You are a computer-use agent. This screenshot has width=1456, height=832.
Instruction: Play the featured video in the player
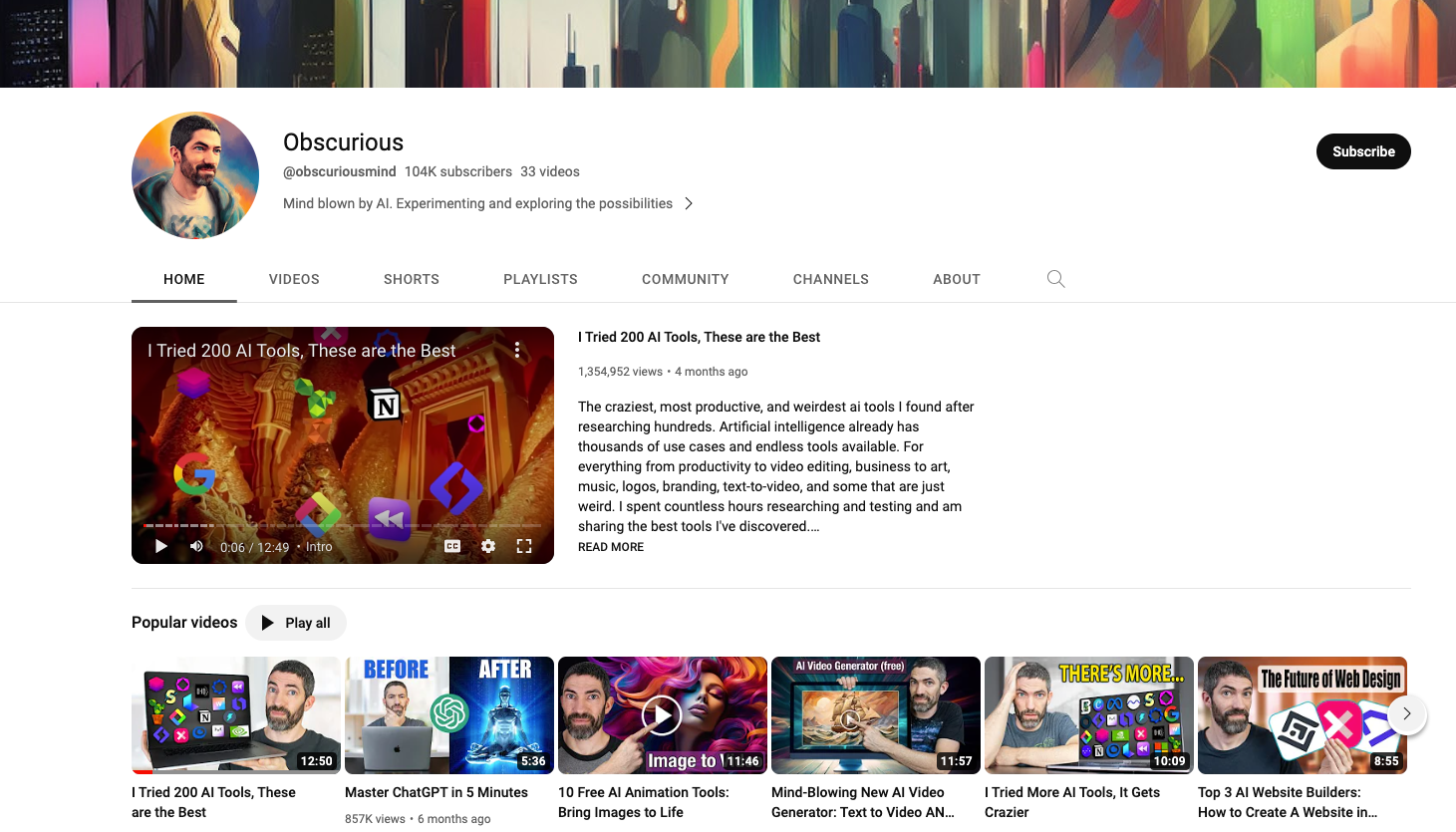[160, 545]
